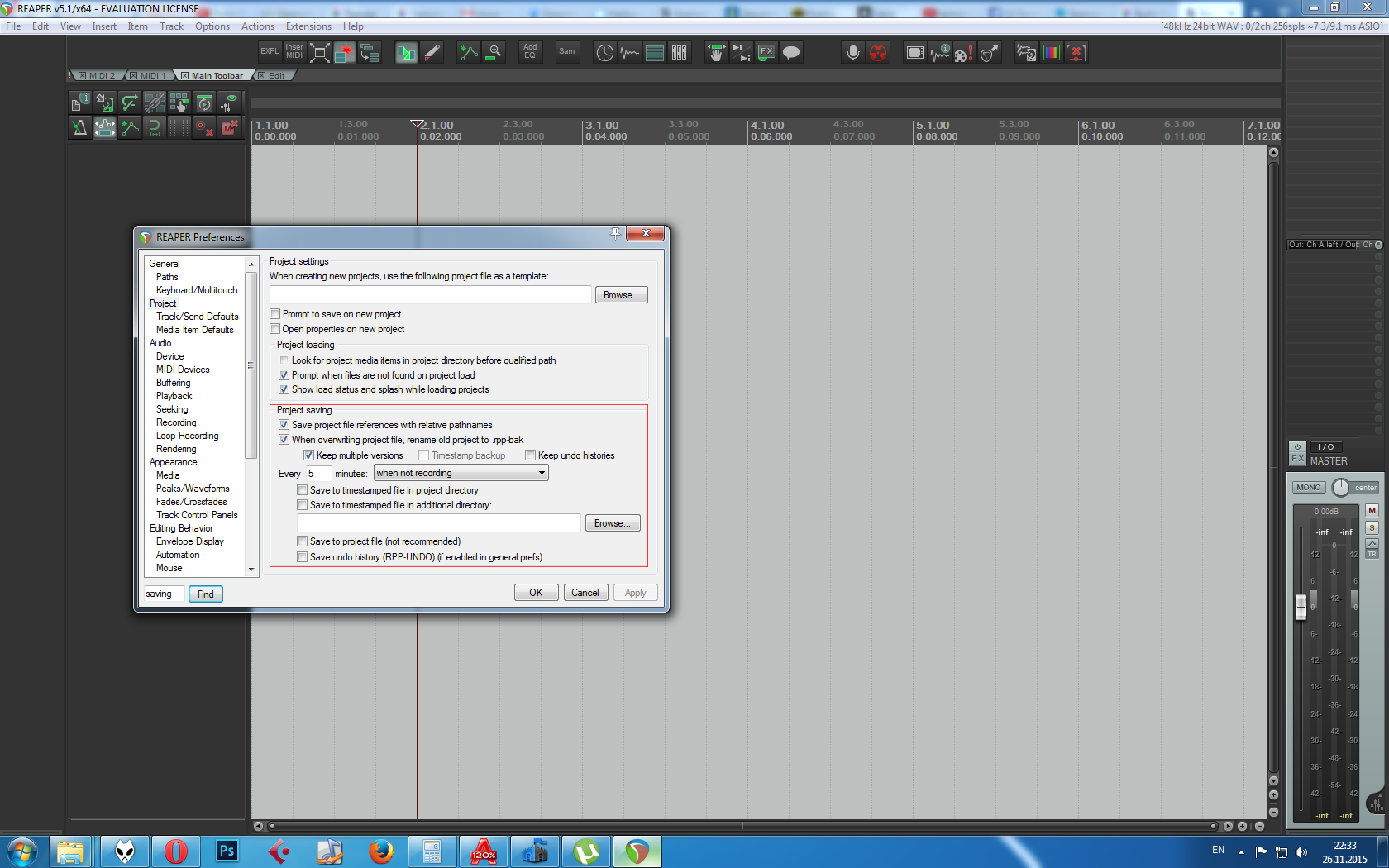1389x868 pixels.
Task: Toggle Keep multiple versions checkbox
Action: 309,455
